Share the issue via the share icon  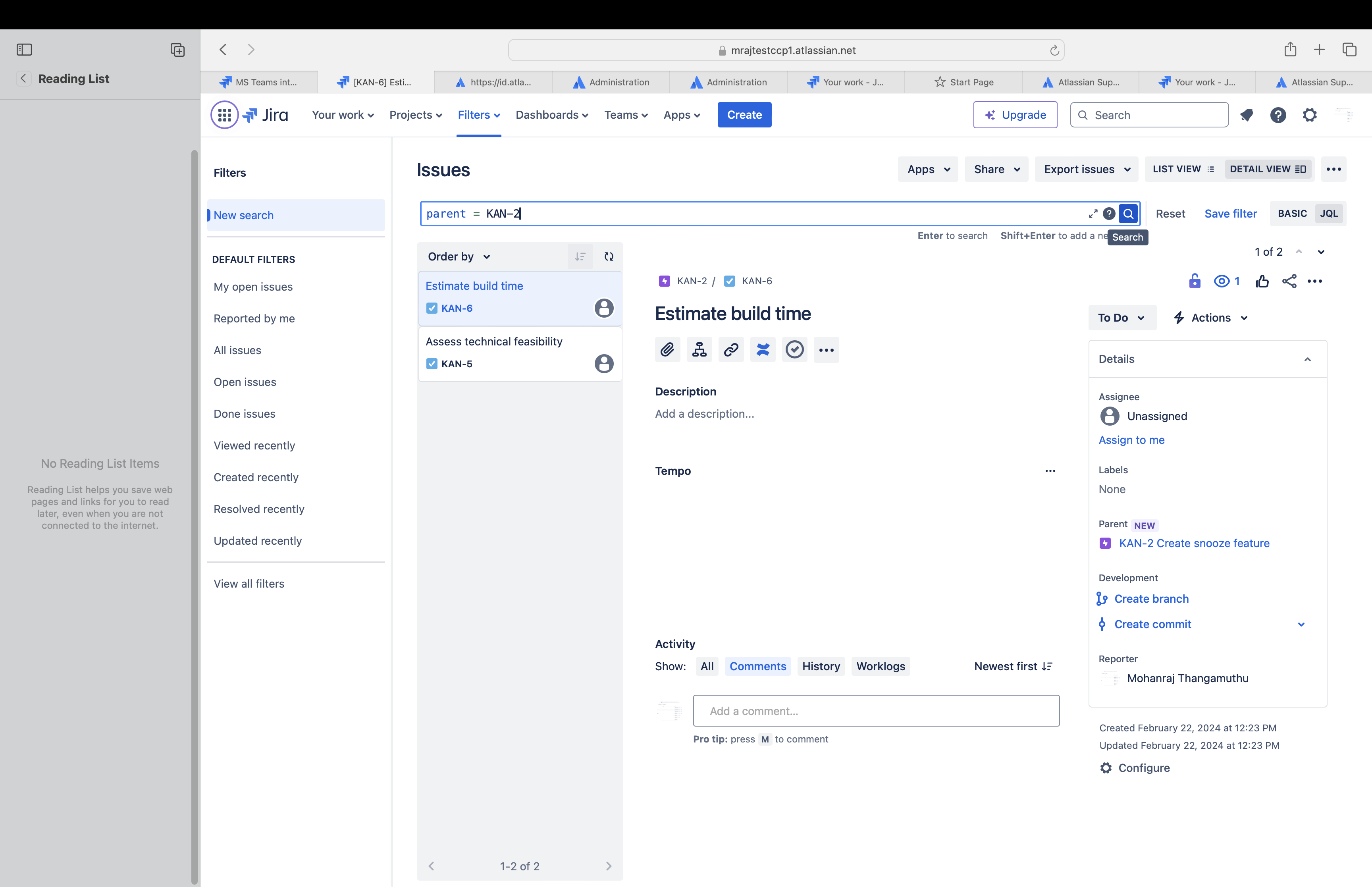click(x=1289, y=281)
